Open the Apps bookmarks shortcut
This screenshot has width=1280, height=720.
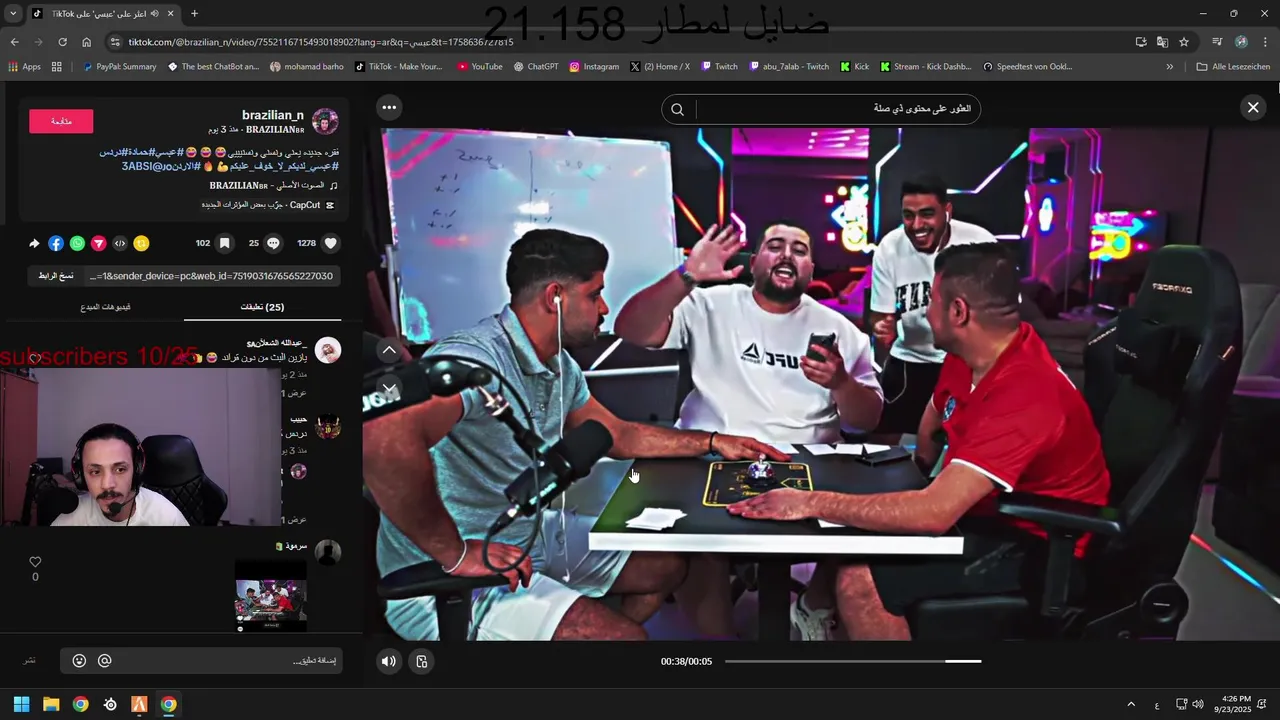tap(25, 67)
